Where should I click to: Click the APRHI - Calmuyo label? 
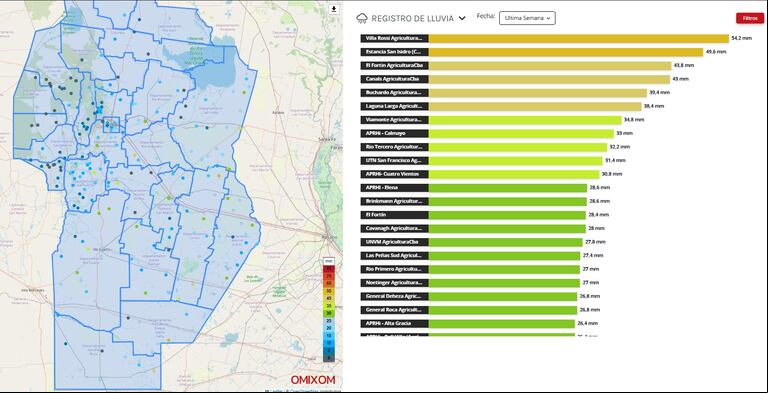(x=395, y=133)
